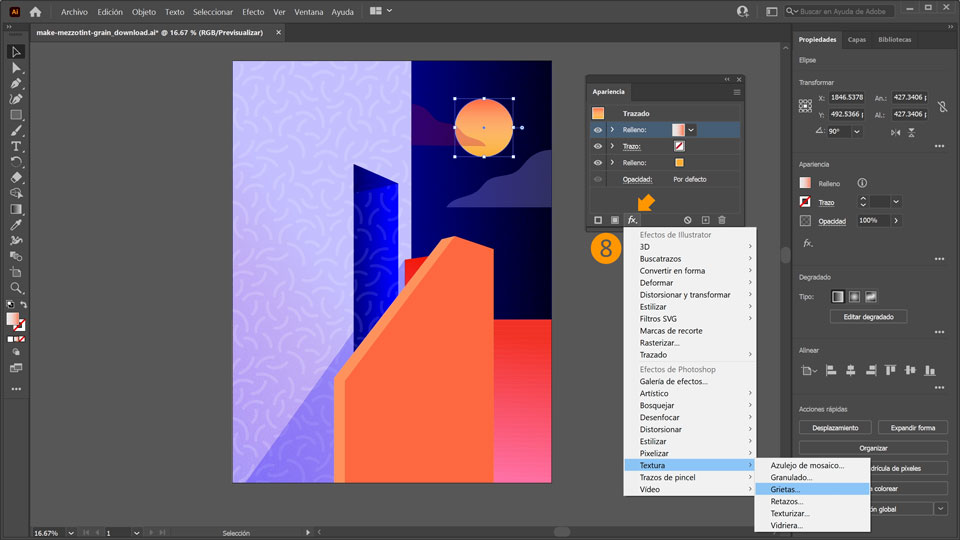
Task: Click the constrain proportions link icon
Action: pos(942,106)
